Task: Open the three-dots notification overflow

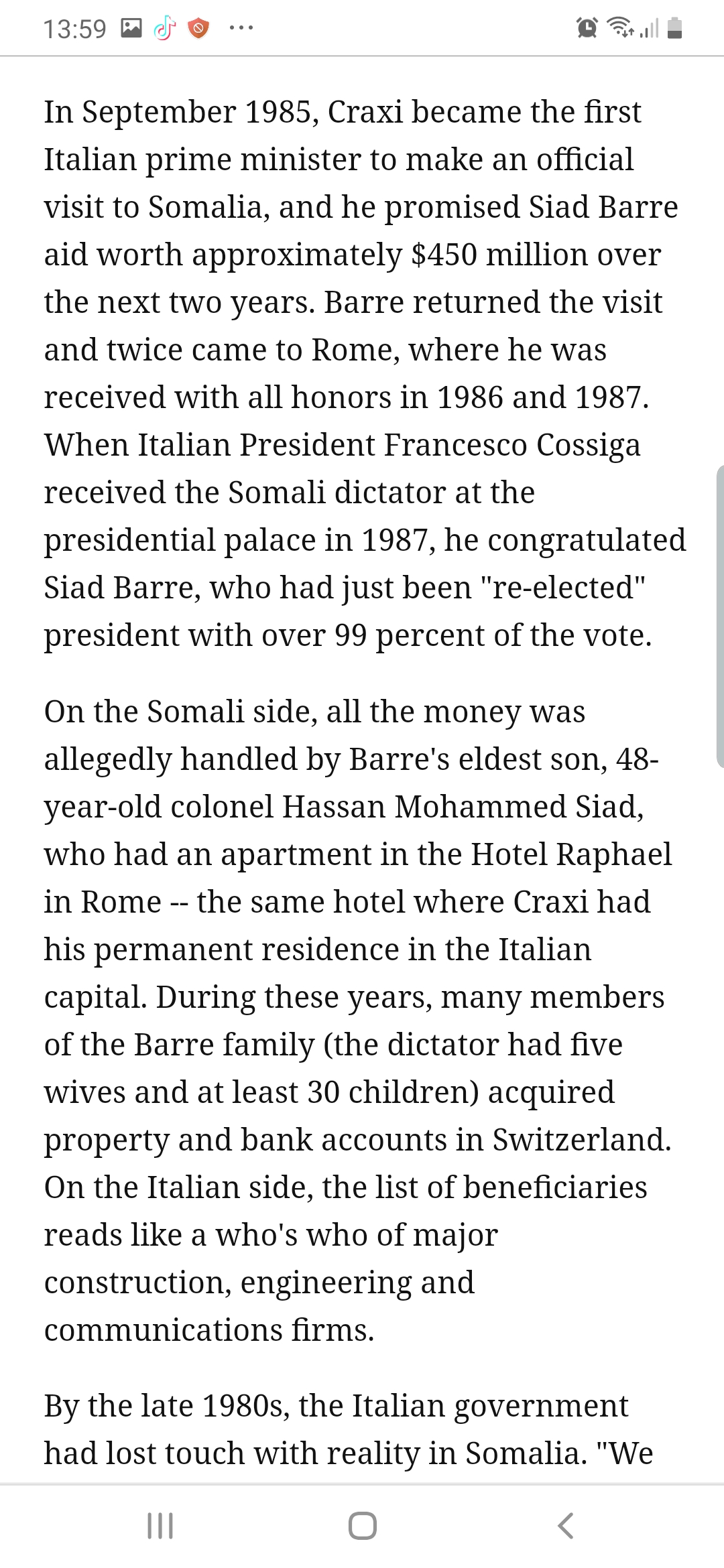Action: 241,28
